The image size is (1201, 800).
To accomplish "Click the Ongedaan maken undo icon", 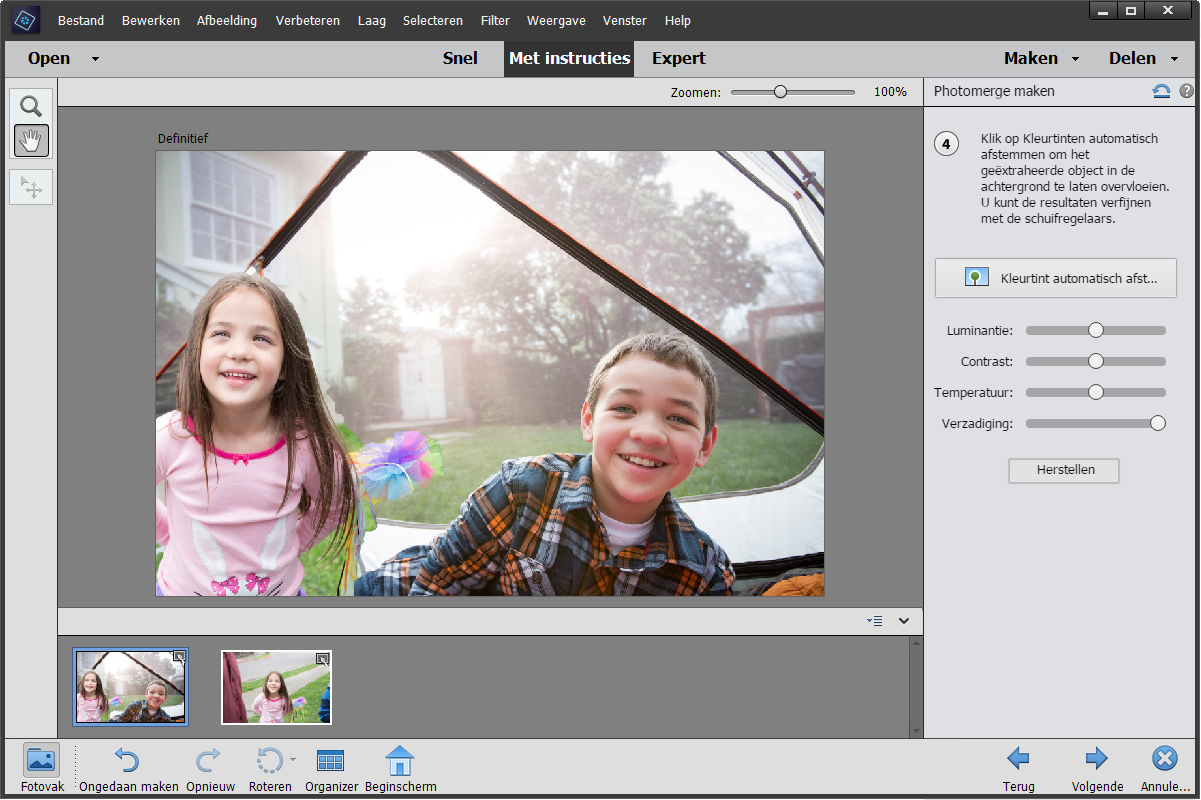I will point(127,762).
